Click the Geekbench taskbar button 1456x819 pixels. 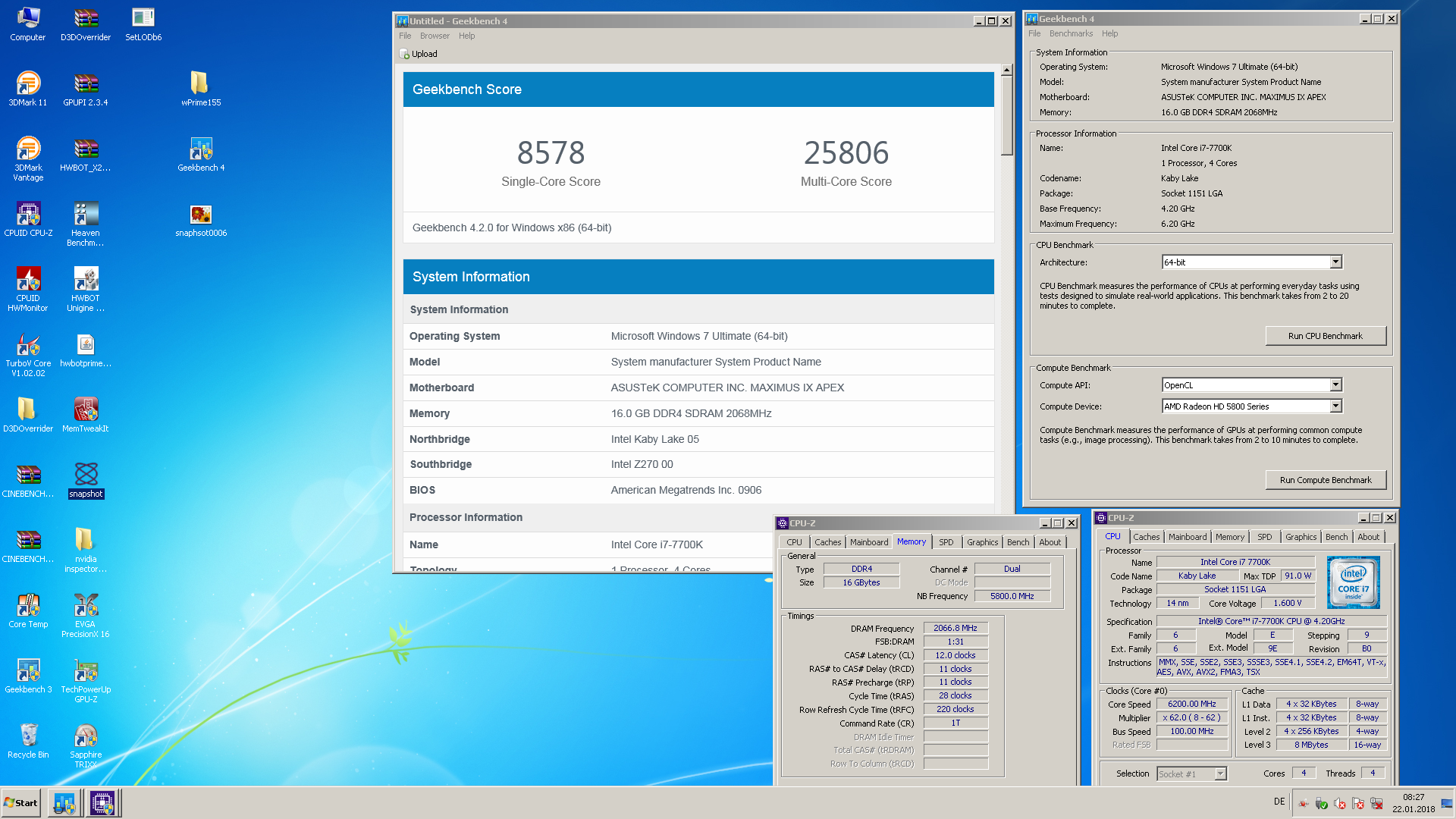pos(64,803)
